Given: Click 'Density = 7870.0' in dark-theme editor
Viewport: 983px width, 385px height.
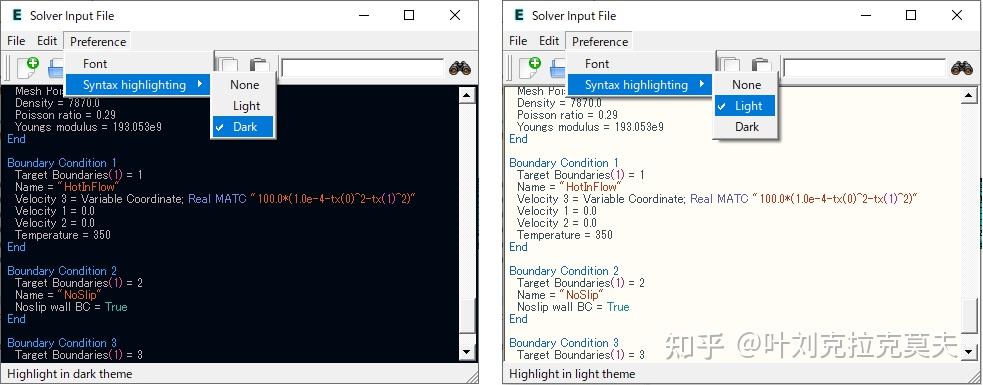Looking at the screenshot, I should 57,103.
